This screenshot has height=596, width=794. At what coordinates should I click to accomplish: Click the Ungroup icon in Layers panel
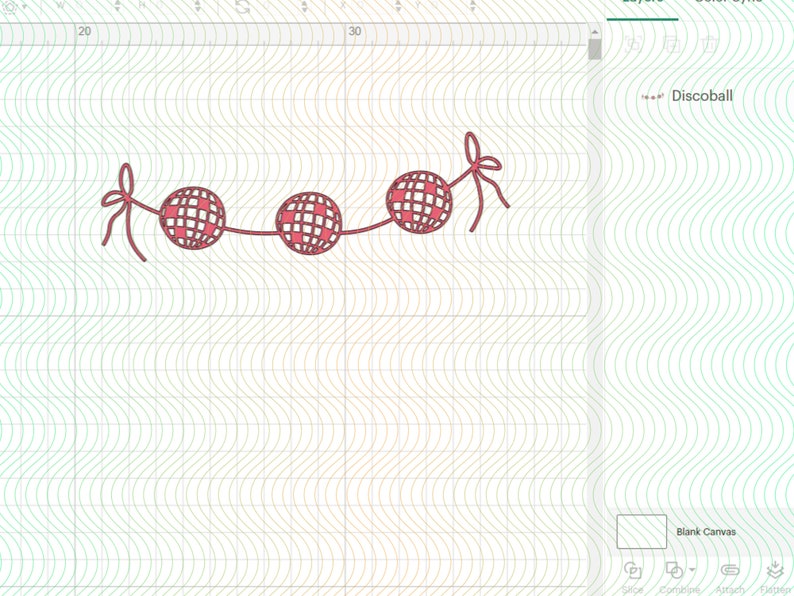671,46
